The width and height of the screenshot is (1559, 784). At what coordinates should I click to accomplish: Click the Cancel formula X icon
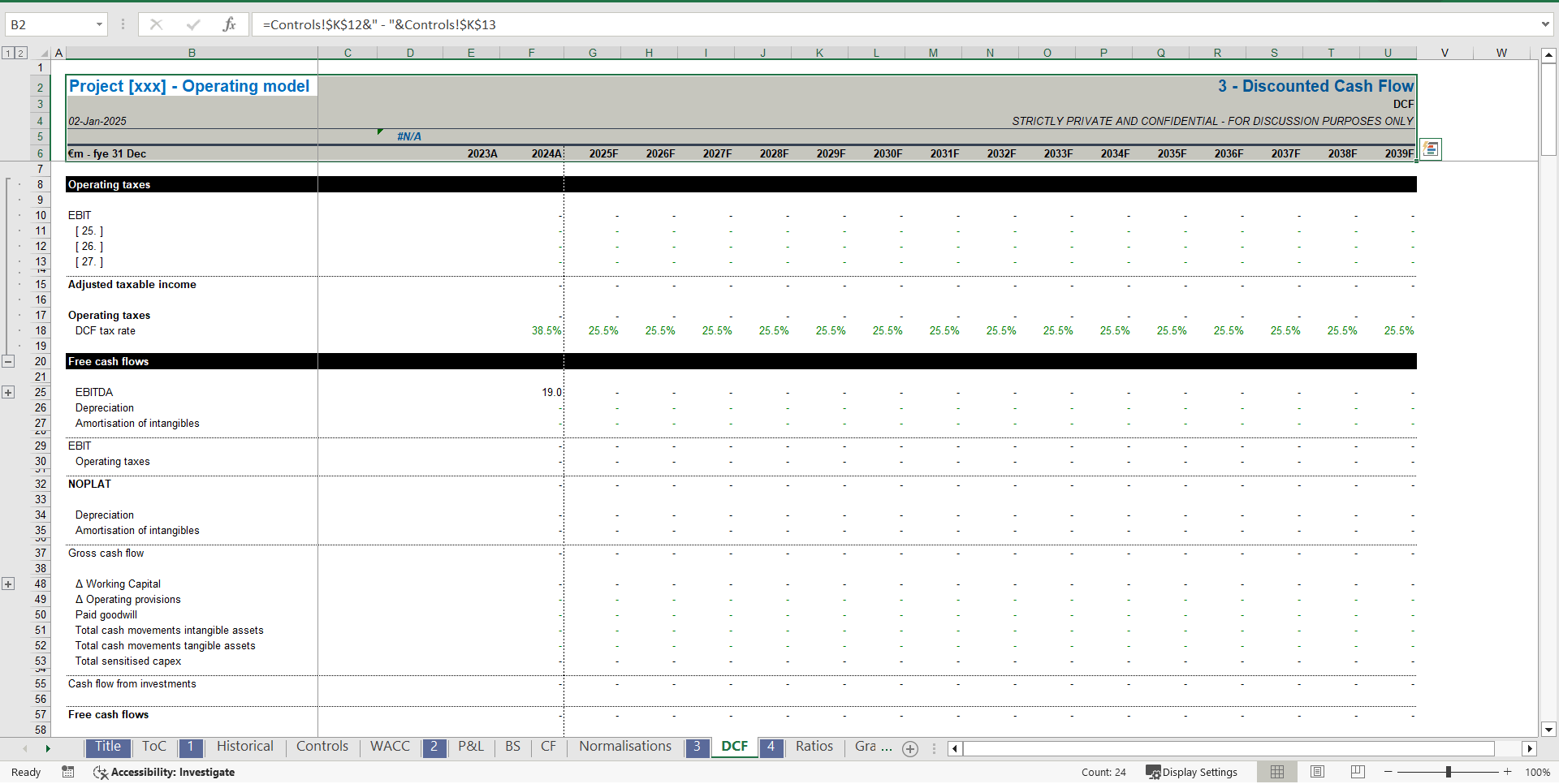coord(156,24)
